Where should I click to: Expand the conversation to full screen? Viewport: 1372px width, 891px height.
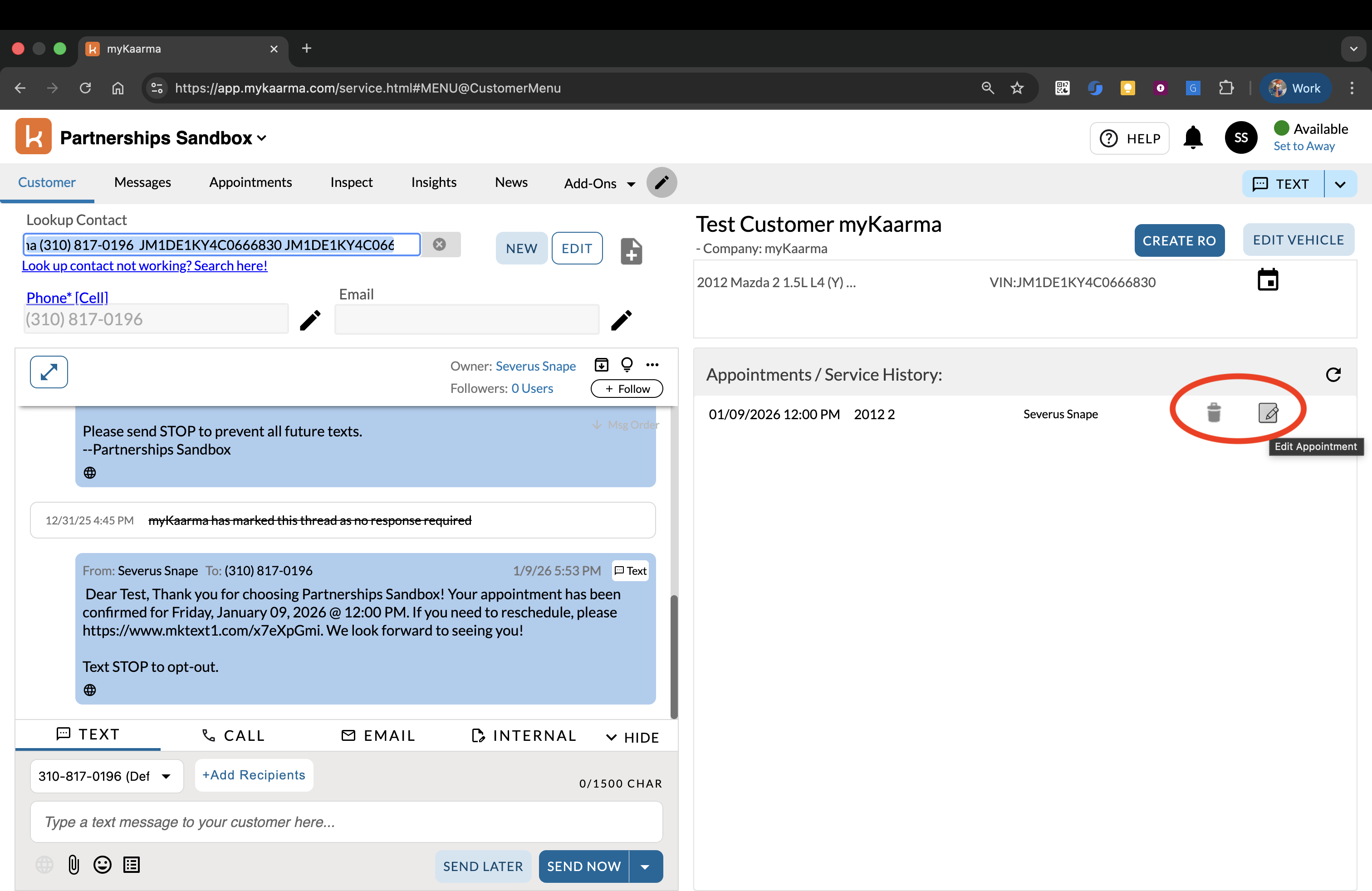click(49, 372)
